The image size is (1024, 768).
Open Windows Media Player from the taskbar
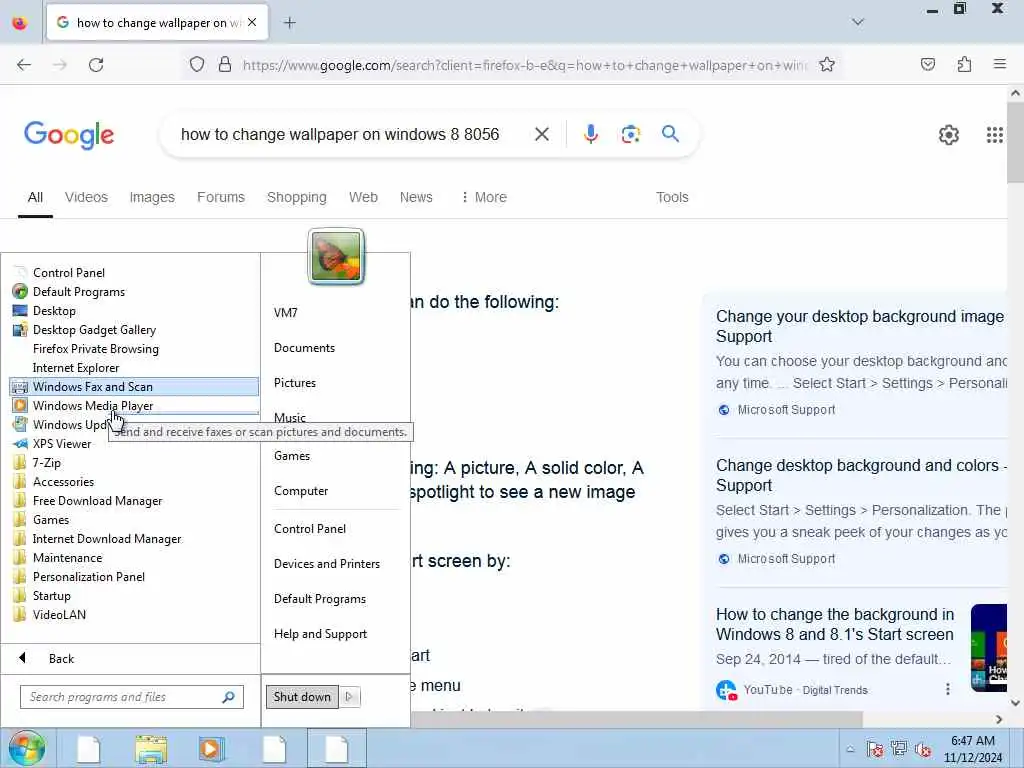pos(211,749)
